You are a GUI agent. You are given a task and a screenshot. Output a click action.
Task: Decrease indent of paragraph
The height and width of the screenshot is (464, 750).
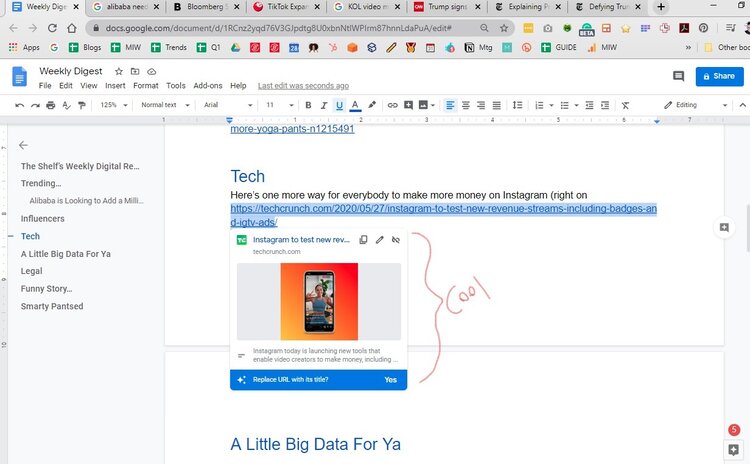coord(589,105)
